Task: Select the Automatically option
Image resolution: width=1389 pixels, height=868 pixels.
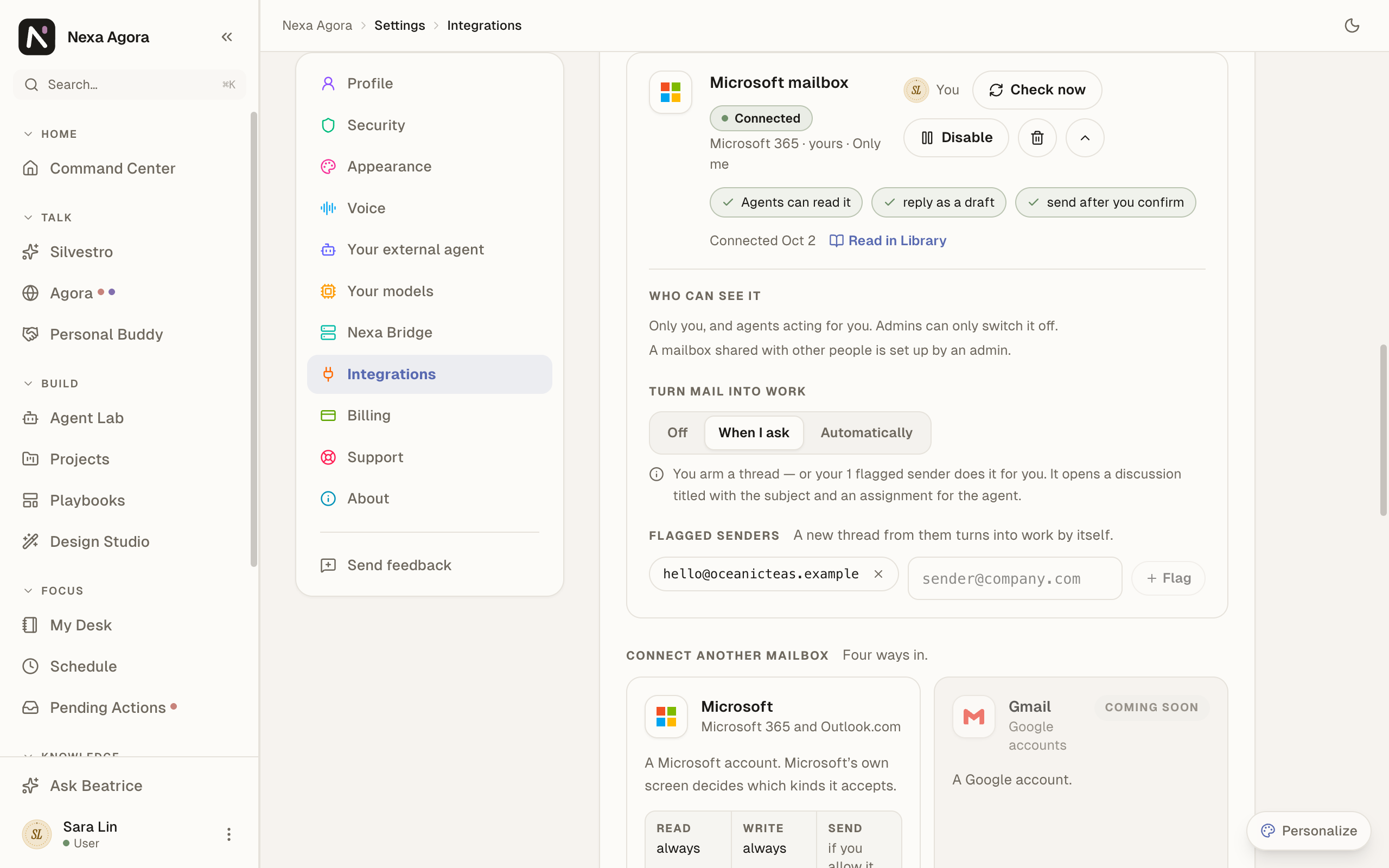Action: (866, 433)
